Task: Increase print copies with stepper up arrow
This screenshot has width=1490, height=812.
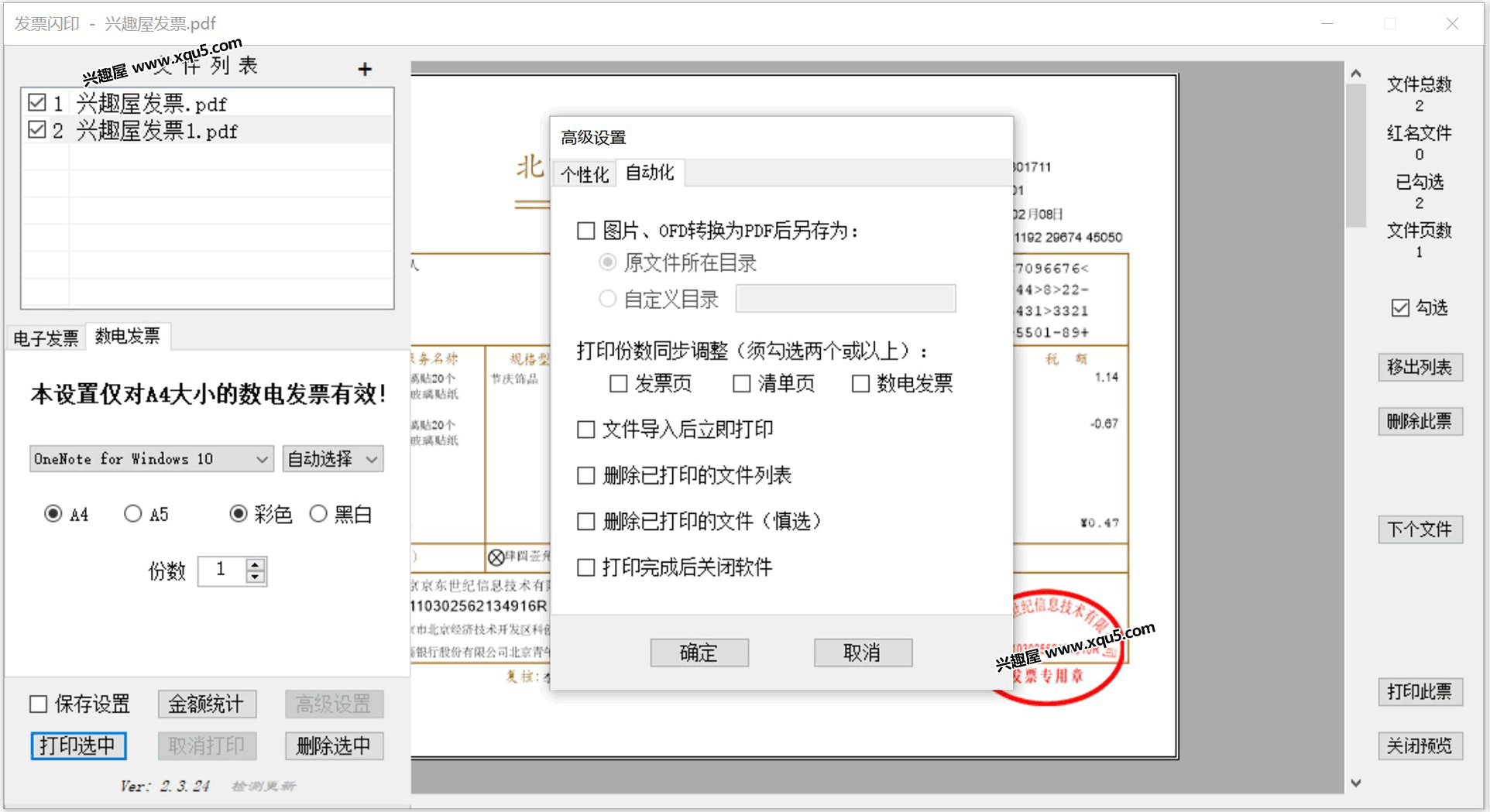Action: [x=256, y=564]
